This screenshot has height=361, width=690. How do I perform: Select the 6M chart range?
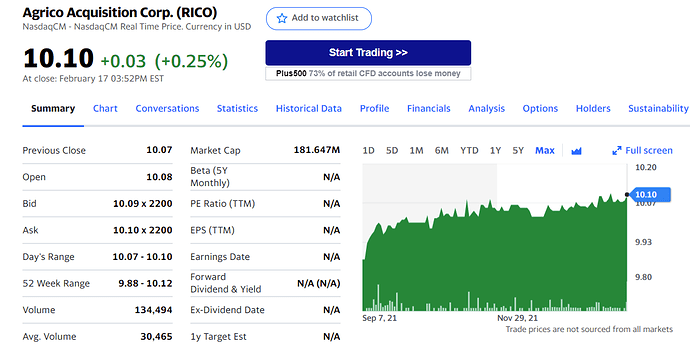pyautogui.click(x=441, y=151)
